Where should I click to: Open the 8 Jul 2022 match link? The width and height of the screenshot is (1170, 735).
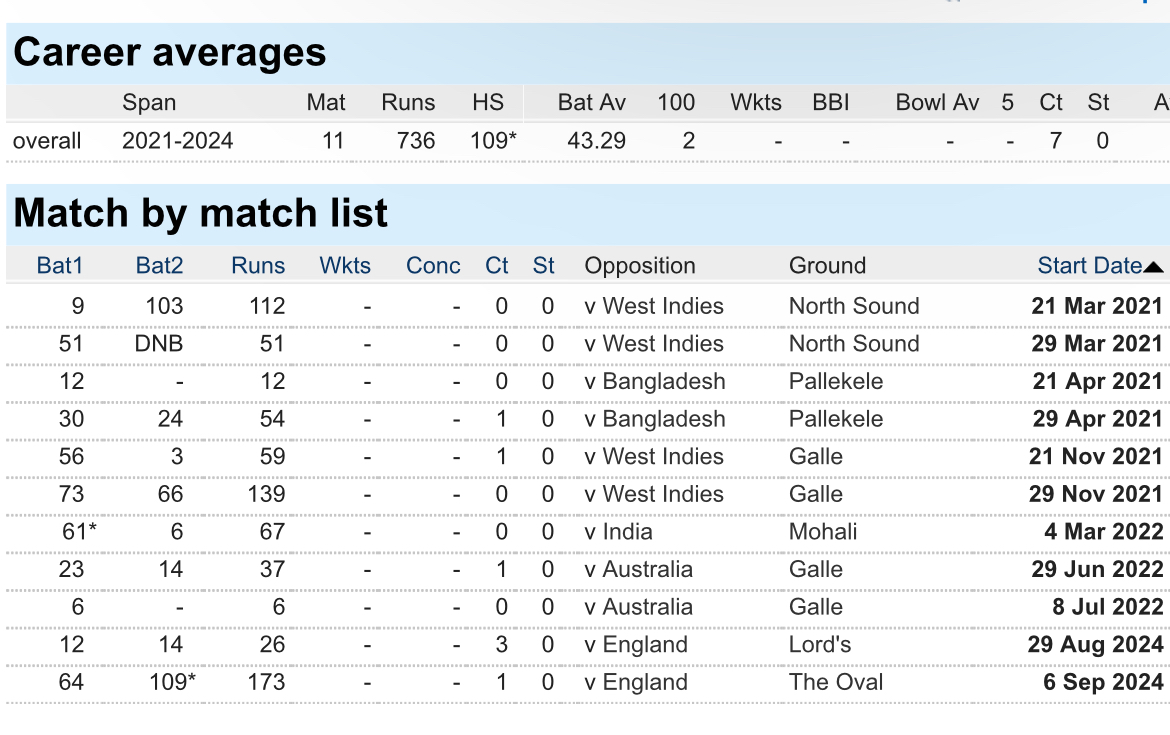(1107, 607)
